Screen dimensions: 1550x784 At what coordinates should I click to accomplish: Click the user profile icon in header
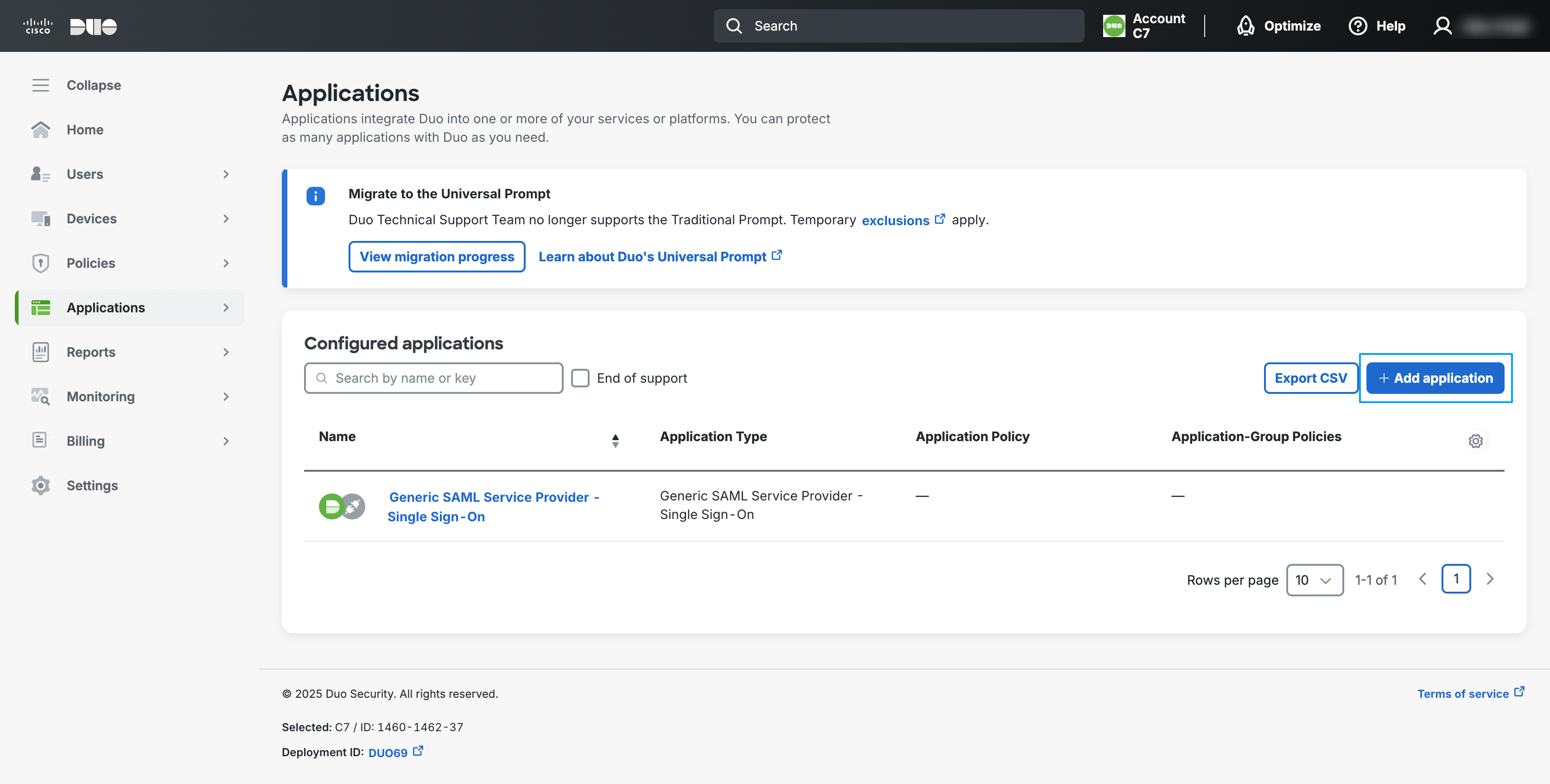(1442, 26)
